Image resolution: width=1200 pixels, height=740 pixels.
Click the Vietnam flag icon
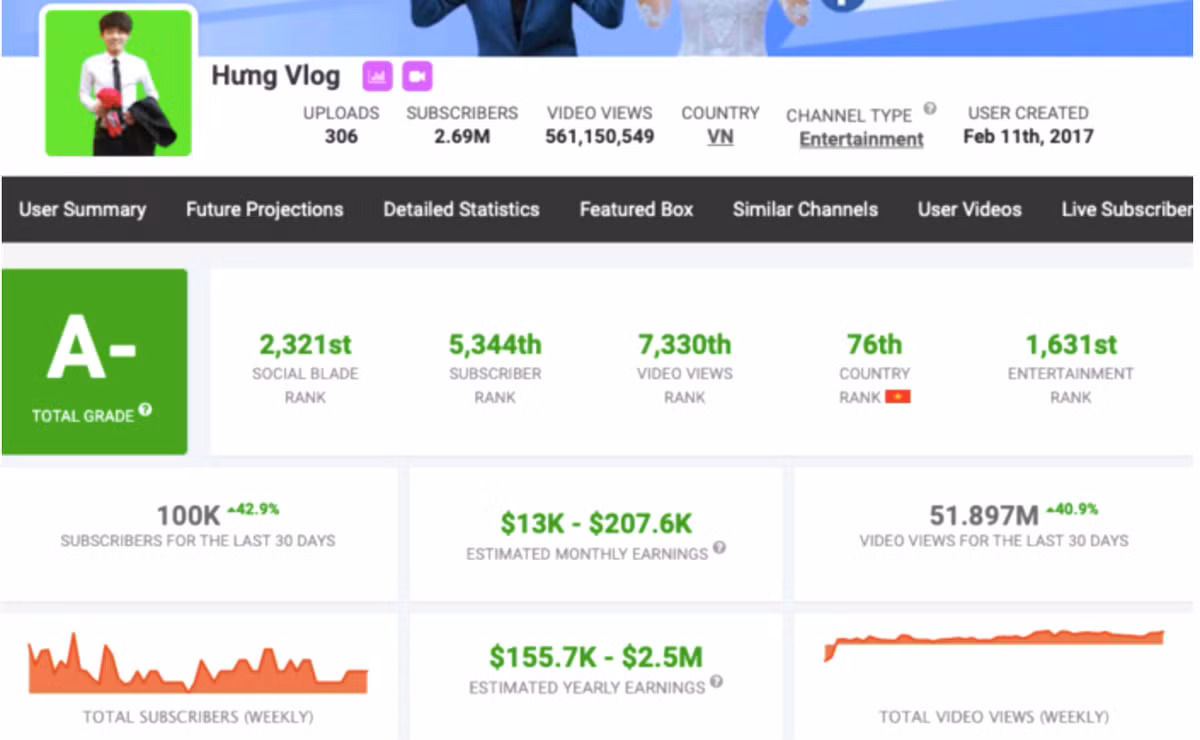point(897,397)
